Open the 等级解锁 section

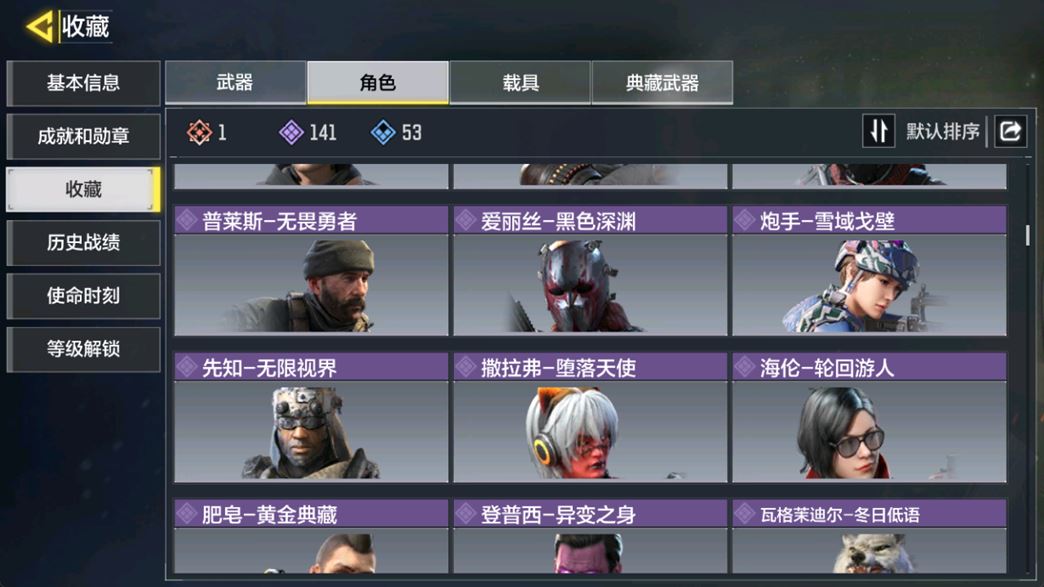83,349
